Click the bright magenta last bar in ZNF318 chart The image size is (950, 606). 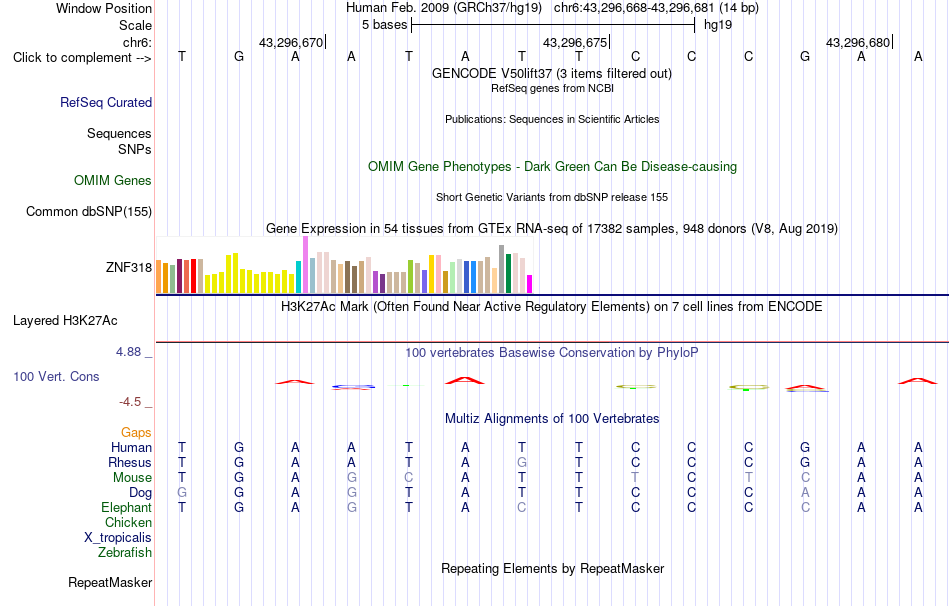pyautogui.click(x=529, y=284)
